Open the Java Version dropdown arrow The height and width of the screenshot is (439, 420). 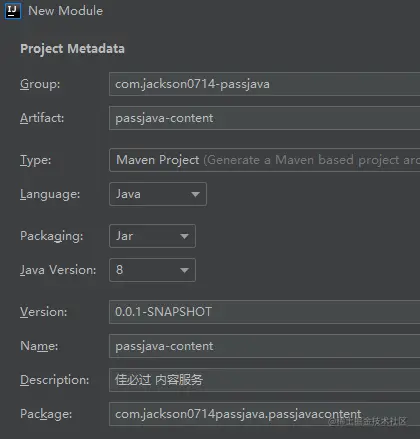184,270
